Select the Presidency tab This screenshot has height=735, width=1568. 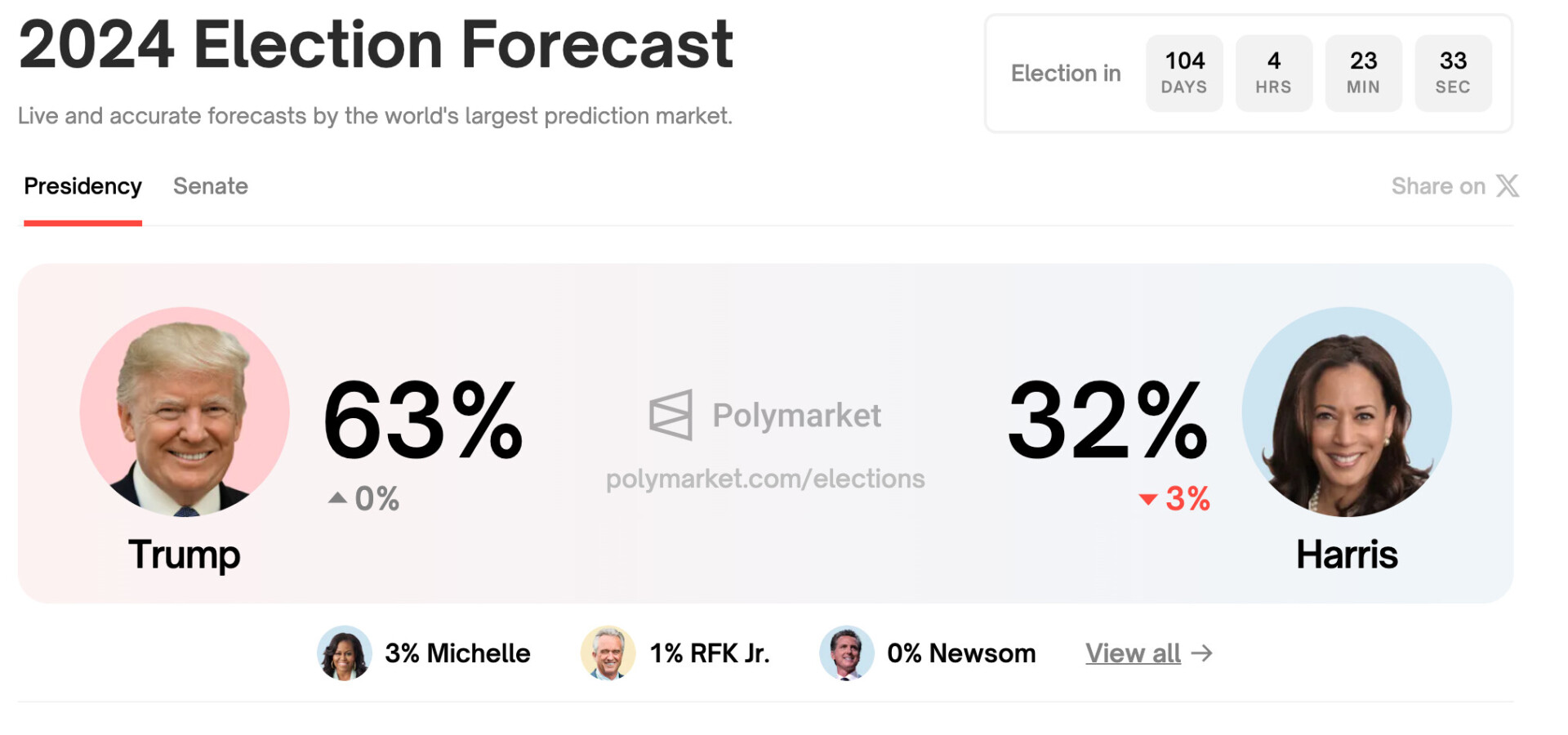(x=82, y=186)
